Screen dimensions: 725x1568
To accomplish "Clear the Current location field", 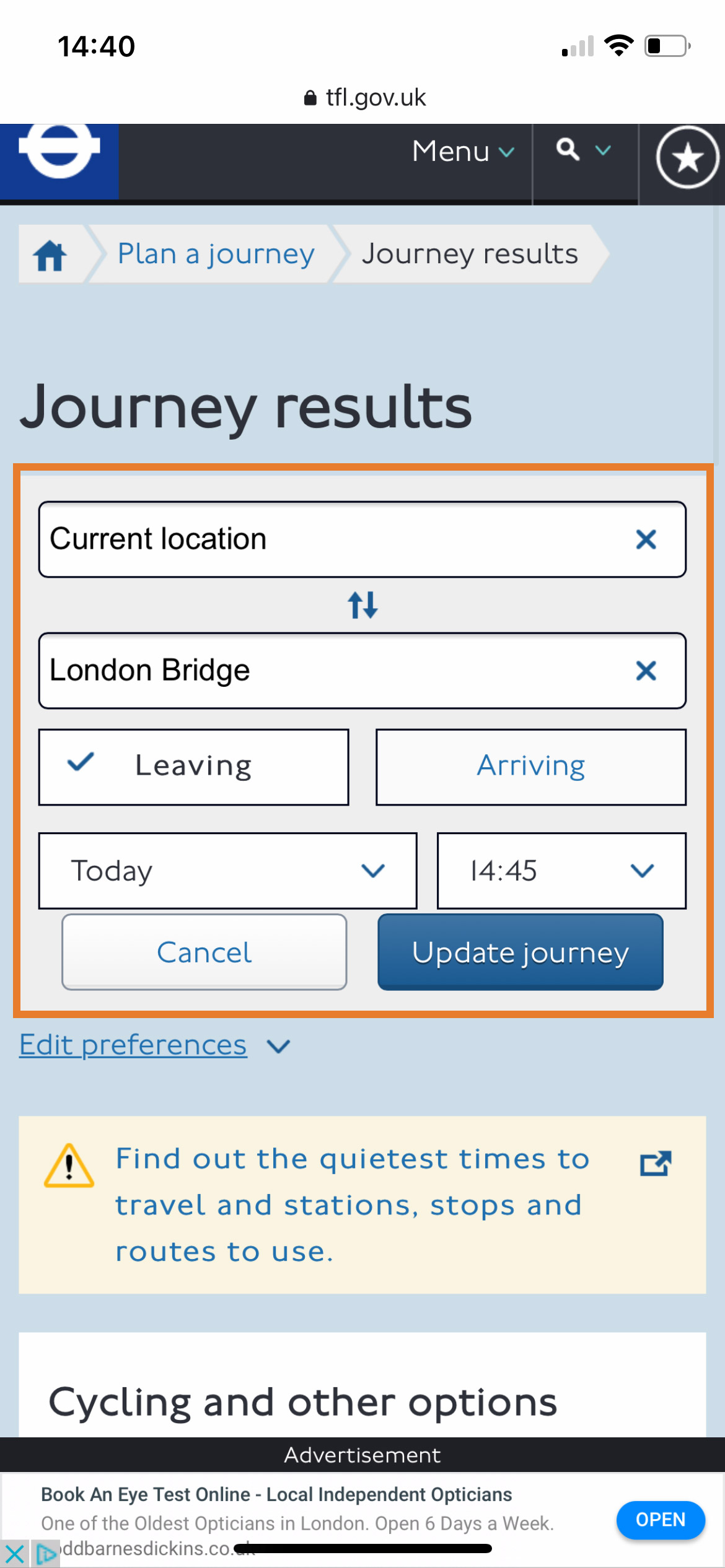I will pos(646,539).
